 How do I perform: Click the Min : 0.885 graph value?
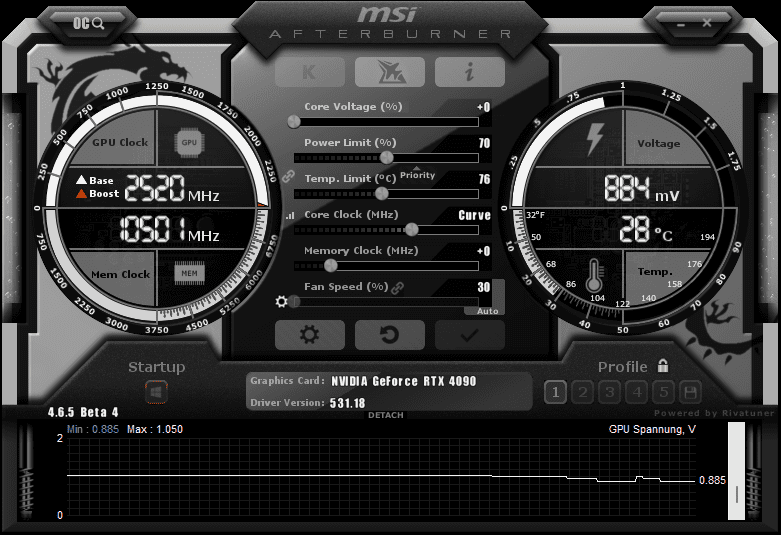click(93, 429)
